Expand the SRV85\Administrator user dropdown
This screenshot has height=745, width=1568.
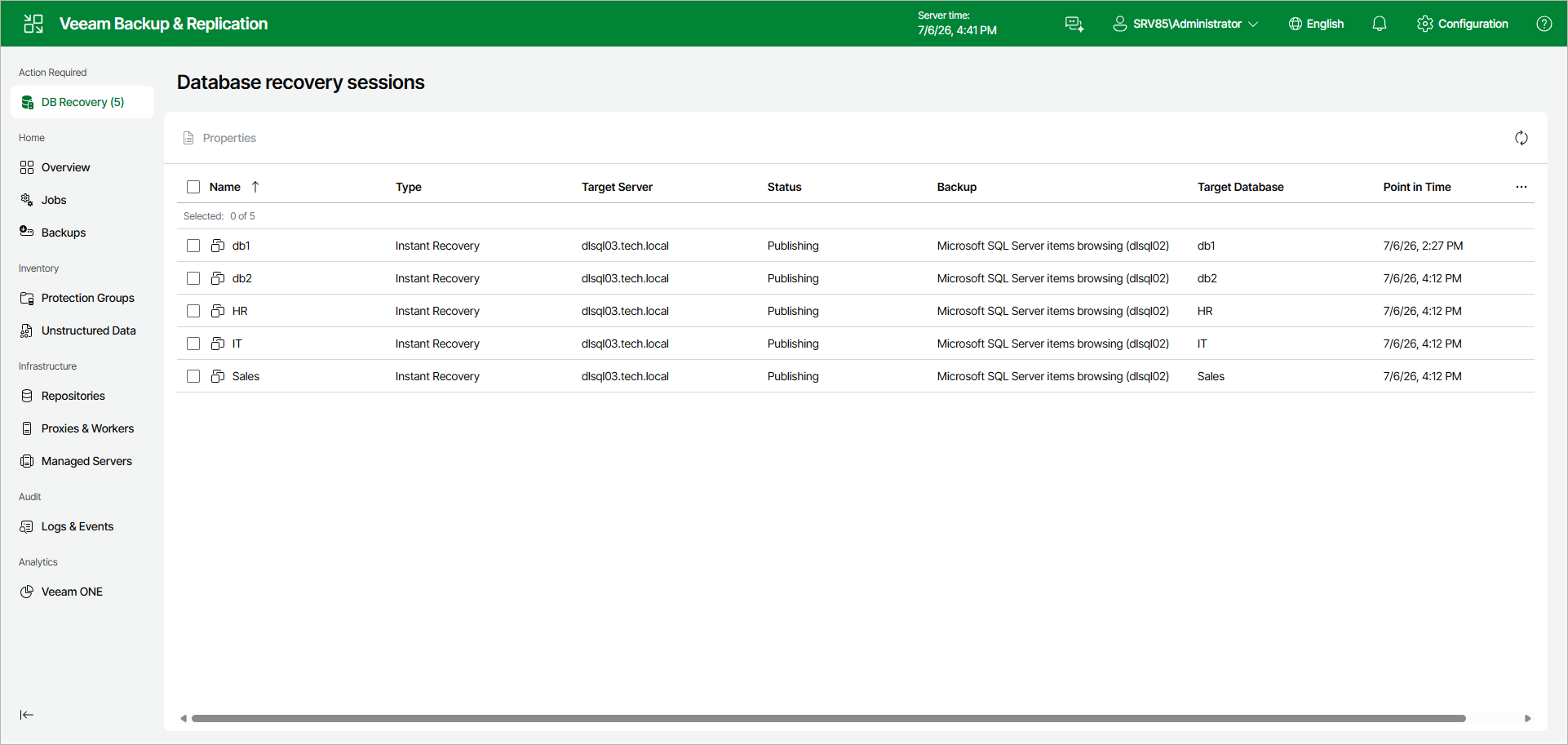(x=1185, y=24)
